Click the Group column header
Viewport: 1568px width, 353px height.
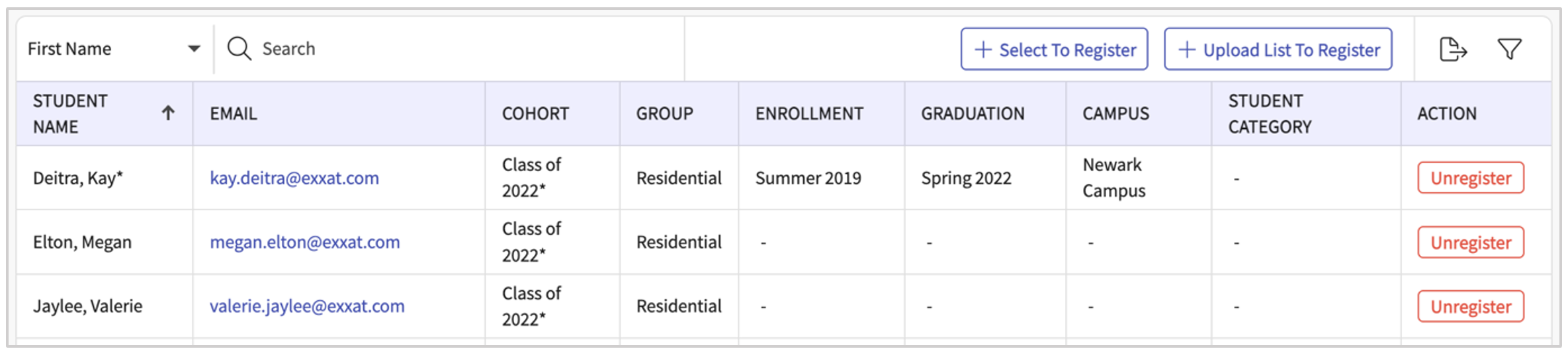tap(664, 114)
